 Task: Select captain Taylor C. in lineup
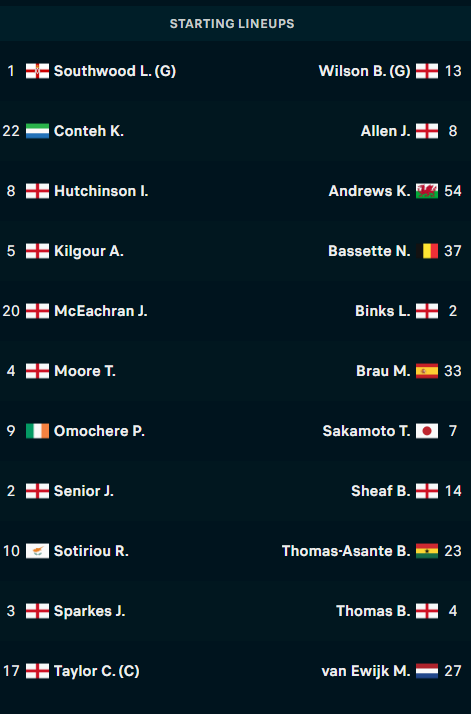tap(97, 671)
